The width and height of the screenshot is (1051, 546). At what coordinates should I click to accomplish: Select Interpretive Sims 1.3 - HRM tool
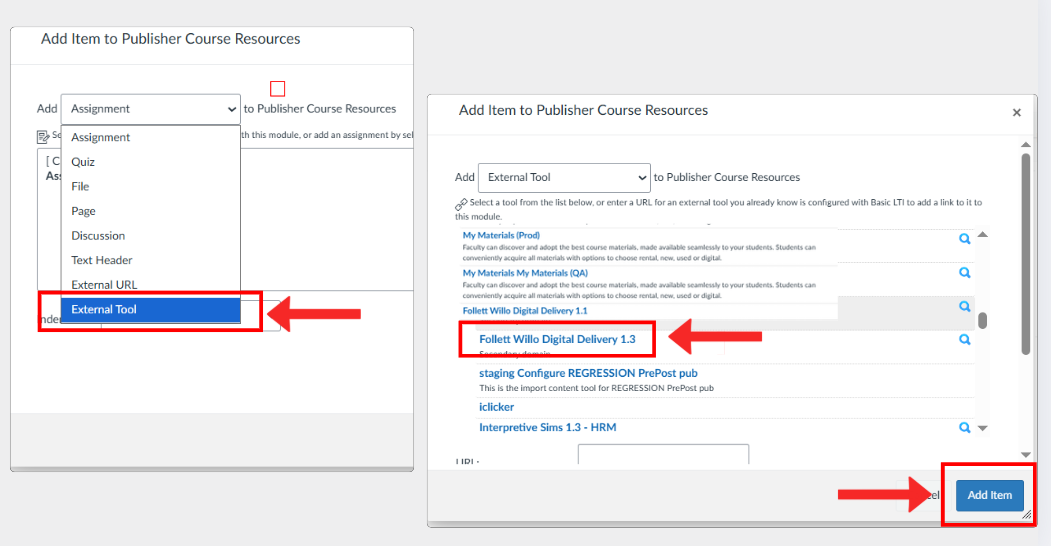(547, 427)
